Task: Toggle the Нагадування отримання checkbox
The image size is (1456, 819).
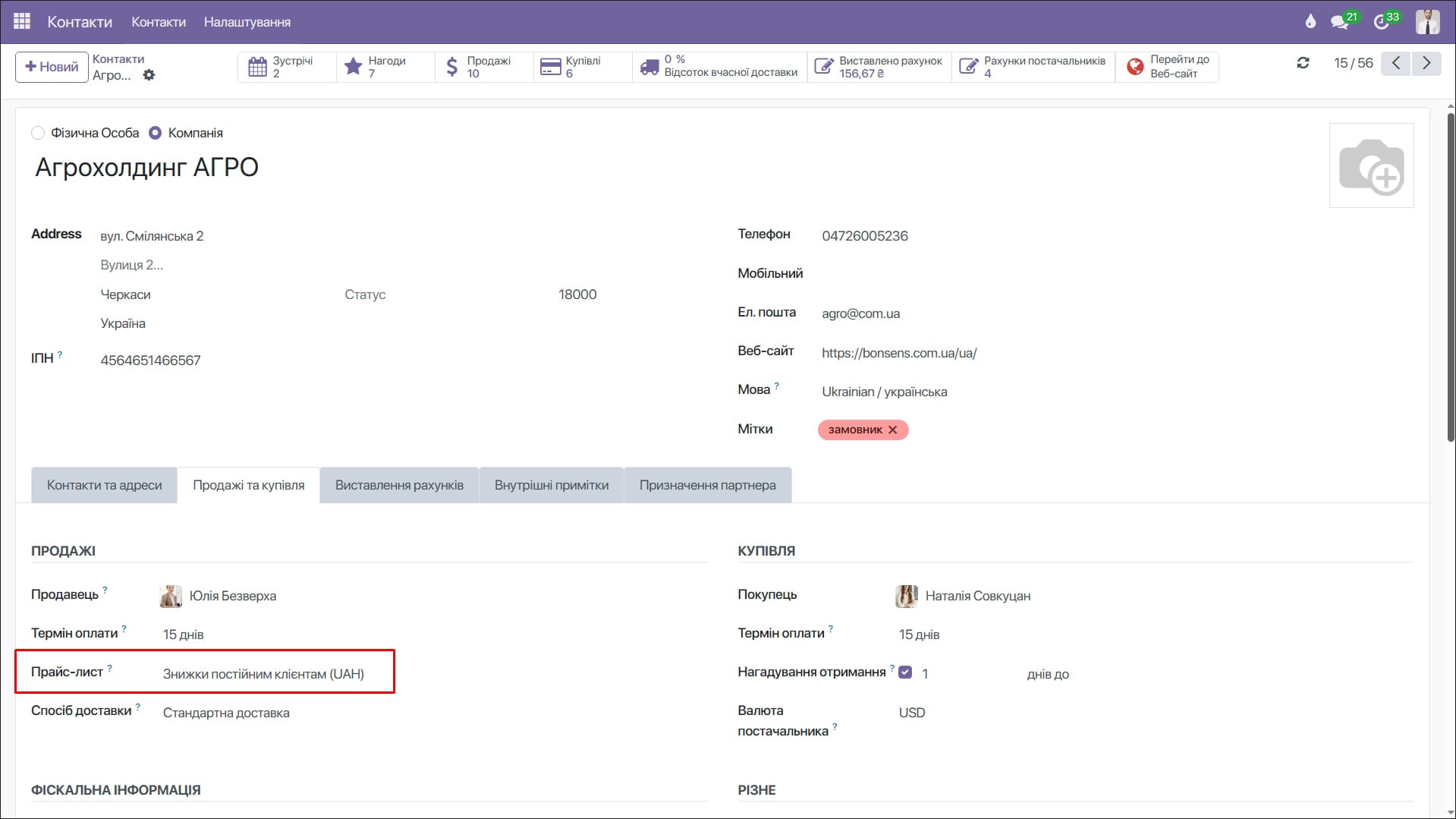Action: click(x=905, y=673)
